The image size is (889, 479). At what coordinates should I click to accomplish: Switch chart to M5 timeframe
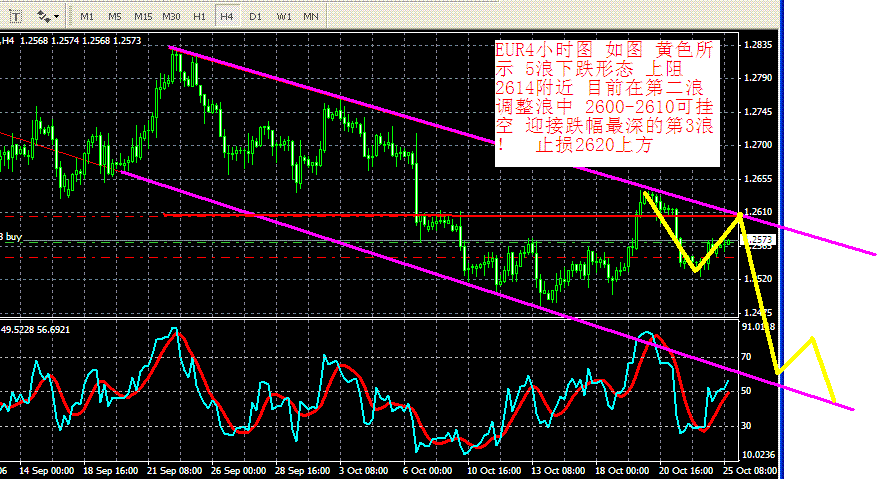point(115,16)
